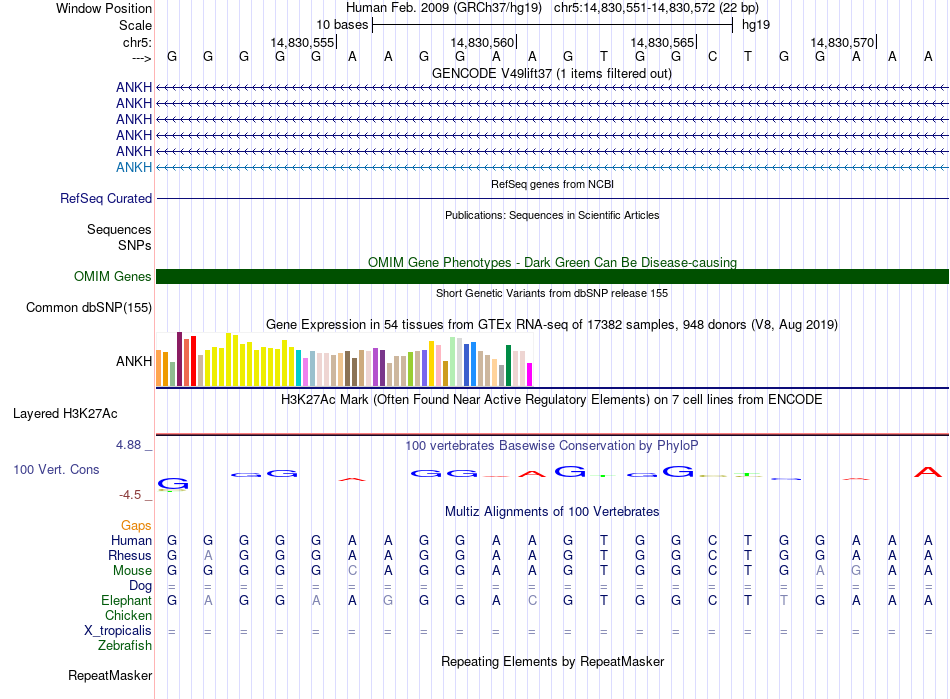
Task: Click the orange Gaps label
Action: [136, 526]
